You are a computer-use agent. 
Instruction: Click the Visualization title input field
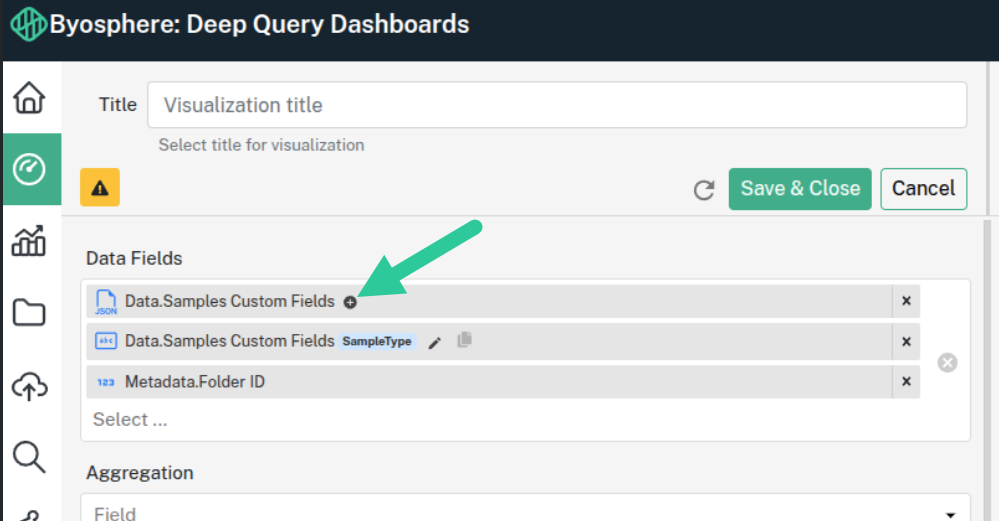click(557, 105)
